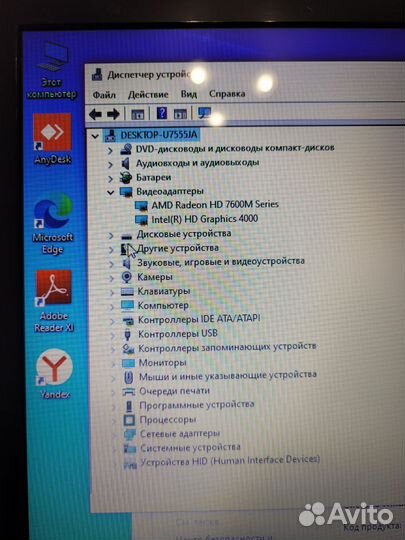The image size is (405, 540).
Task: Click the scan for hardware changes icon
Action: 205,113
